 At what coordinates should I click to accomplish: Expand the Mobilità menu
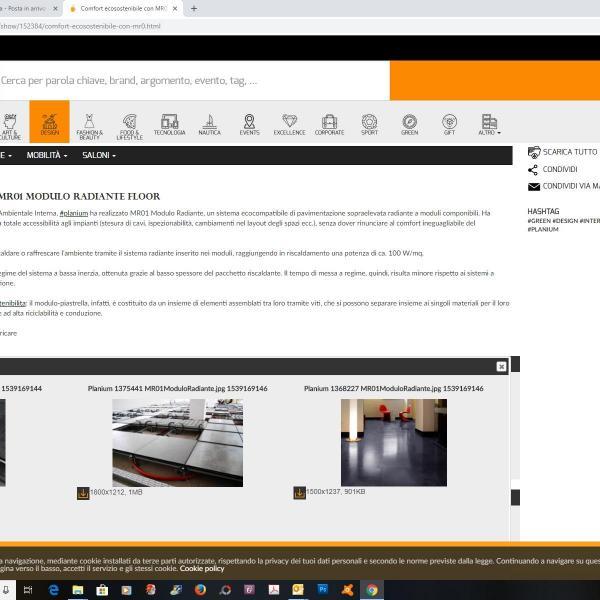pyautogui.click(x=47, y=155)
